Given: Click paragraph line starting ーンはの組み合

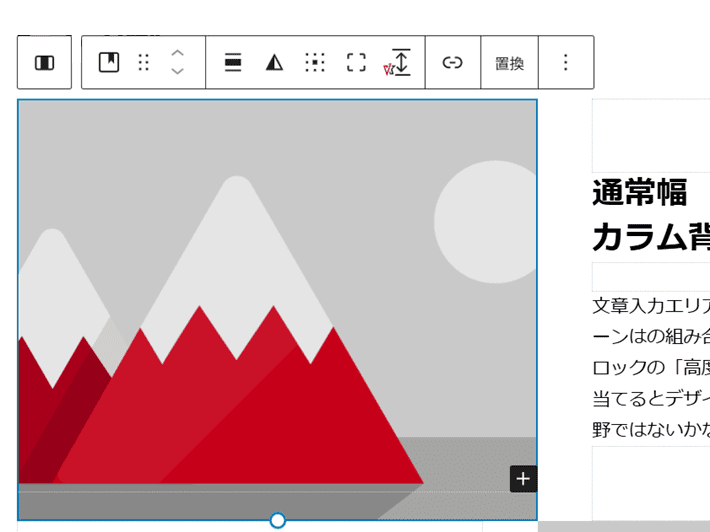Looking at the screenshot, I should point(651,337).
